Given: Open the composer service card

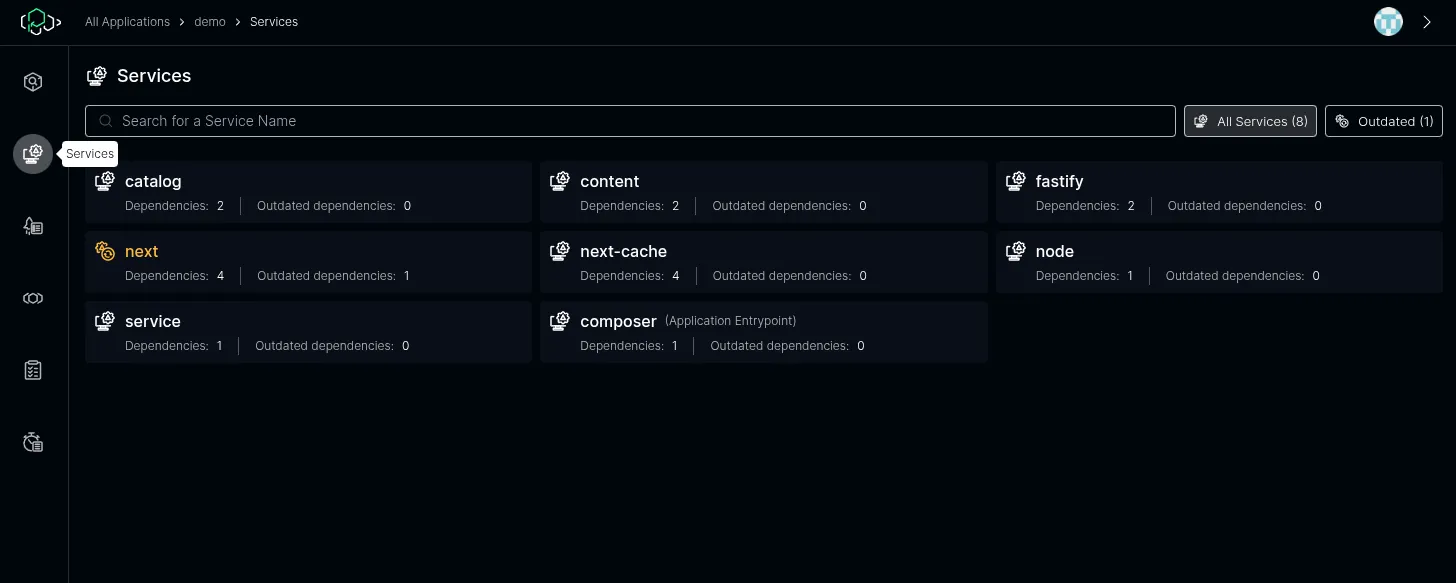Looking at the screenshot, I should point(764,332).
